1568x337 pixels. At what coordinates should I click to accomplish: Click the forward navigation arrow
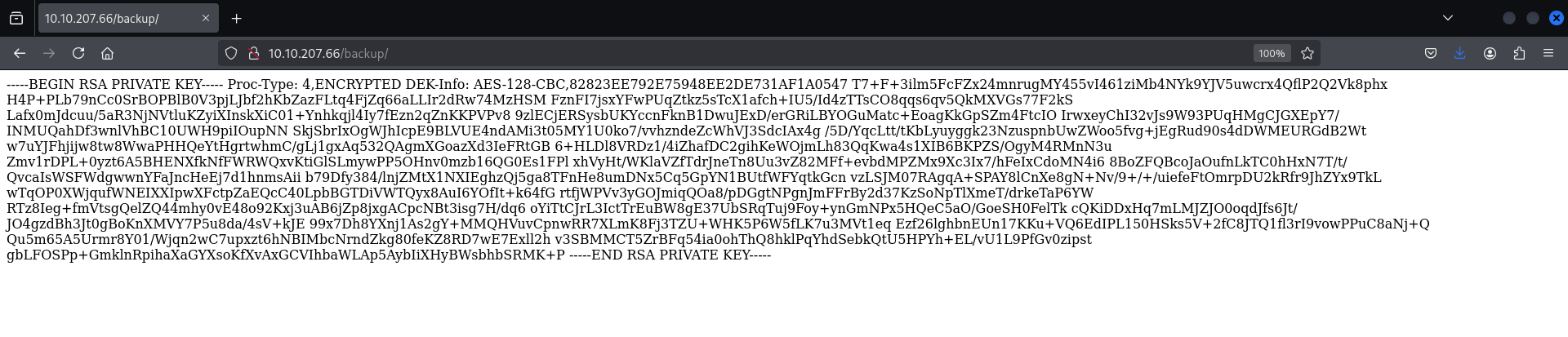(49, 53)
